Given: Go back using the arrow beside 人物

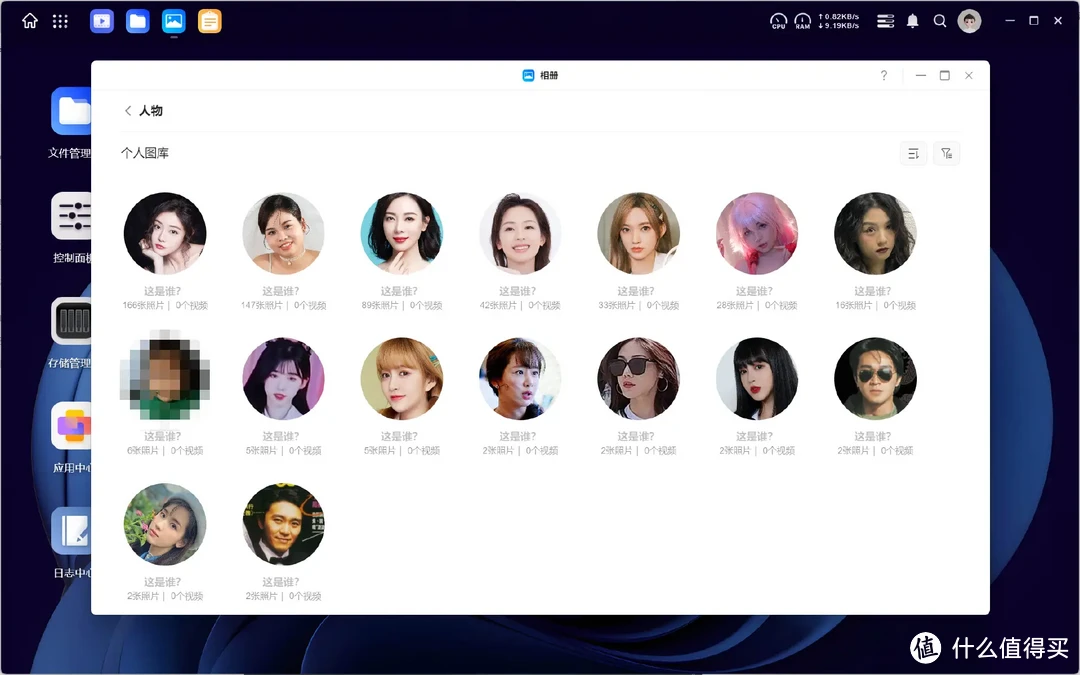Looking at the screenshot, I should pyautogui.click(x=128, y=111).
